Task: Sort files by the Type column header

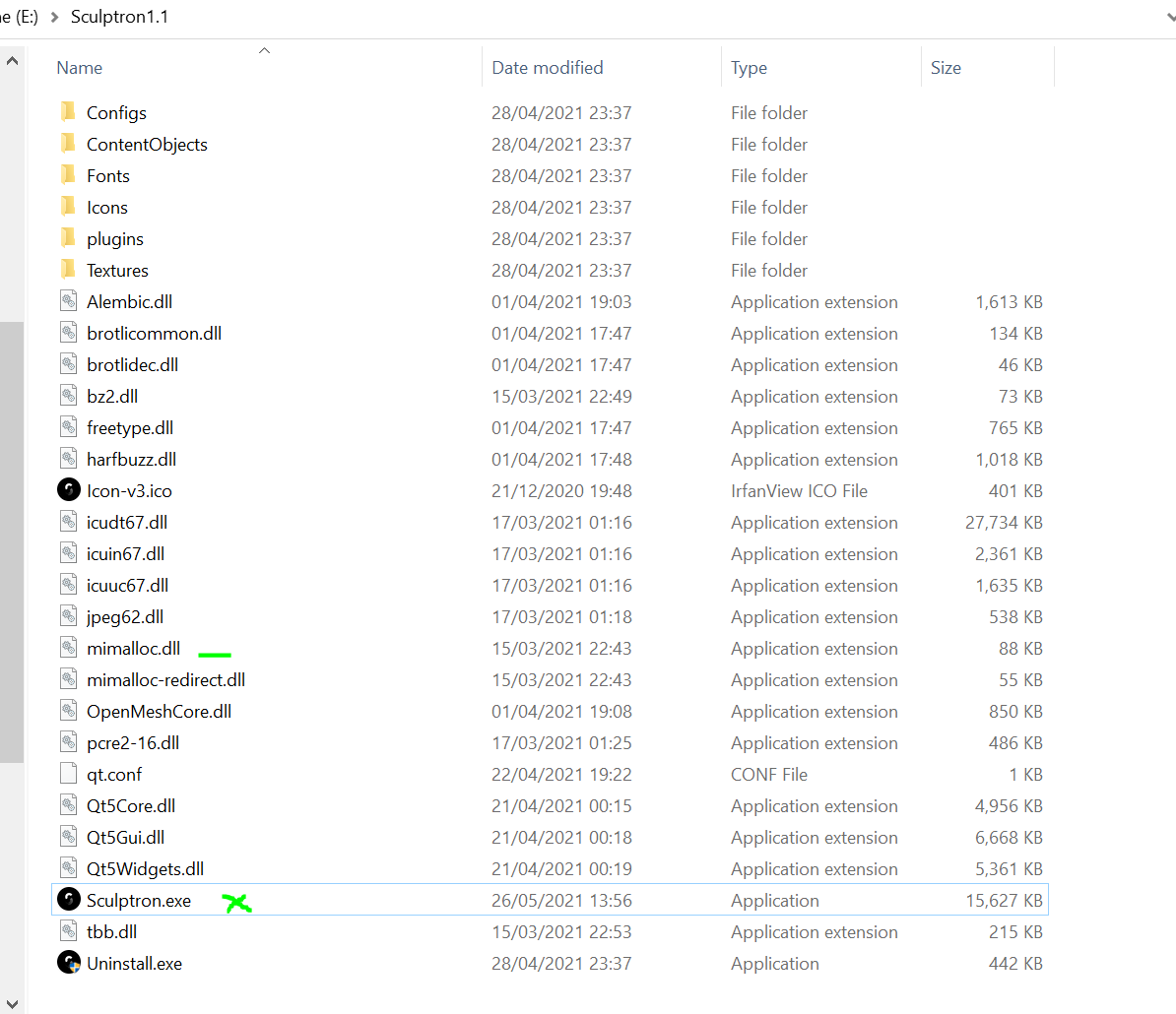Action: (x=749, y=68)
